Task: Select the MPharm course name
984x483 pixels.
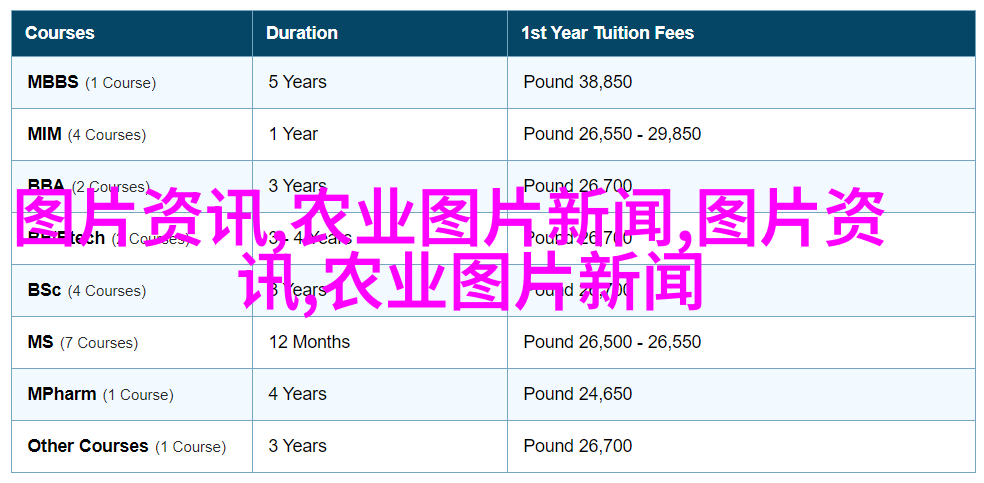Action: click(62, 395)
